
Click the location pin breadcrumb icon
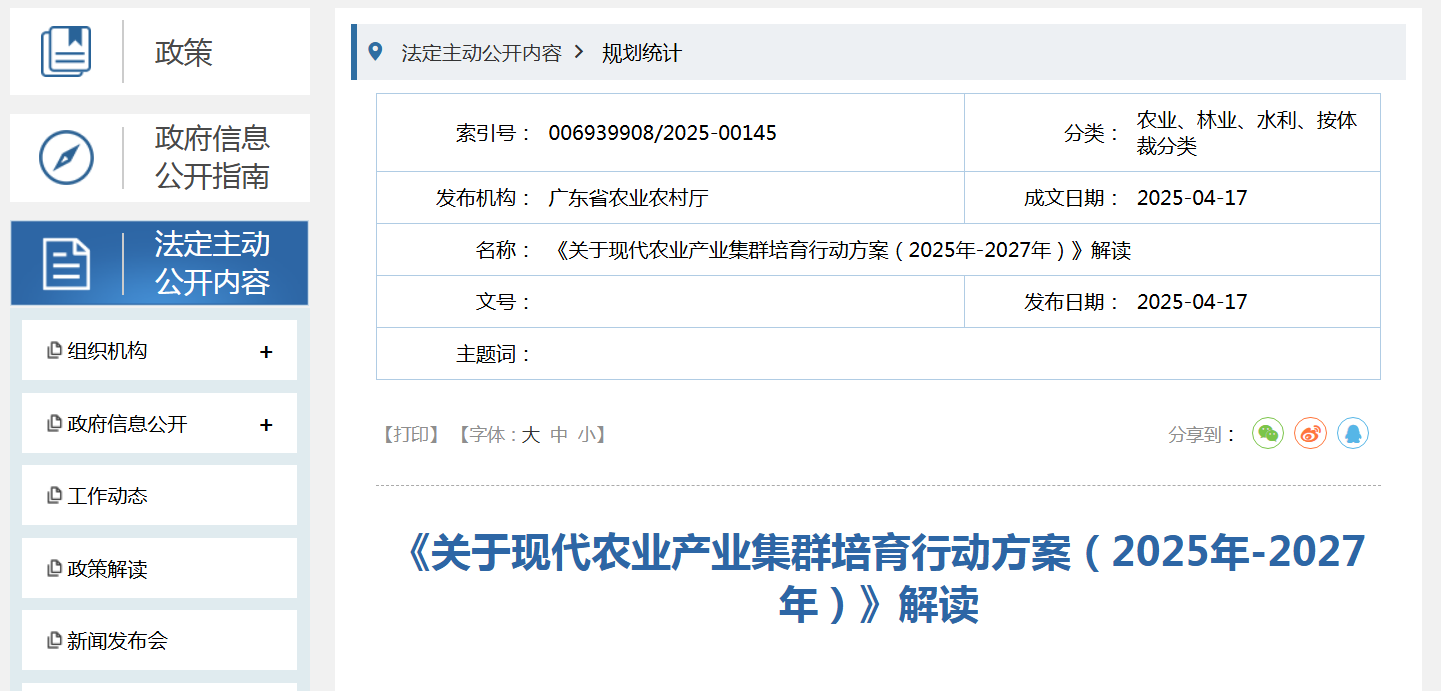(x=375, y=52)
